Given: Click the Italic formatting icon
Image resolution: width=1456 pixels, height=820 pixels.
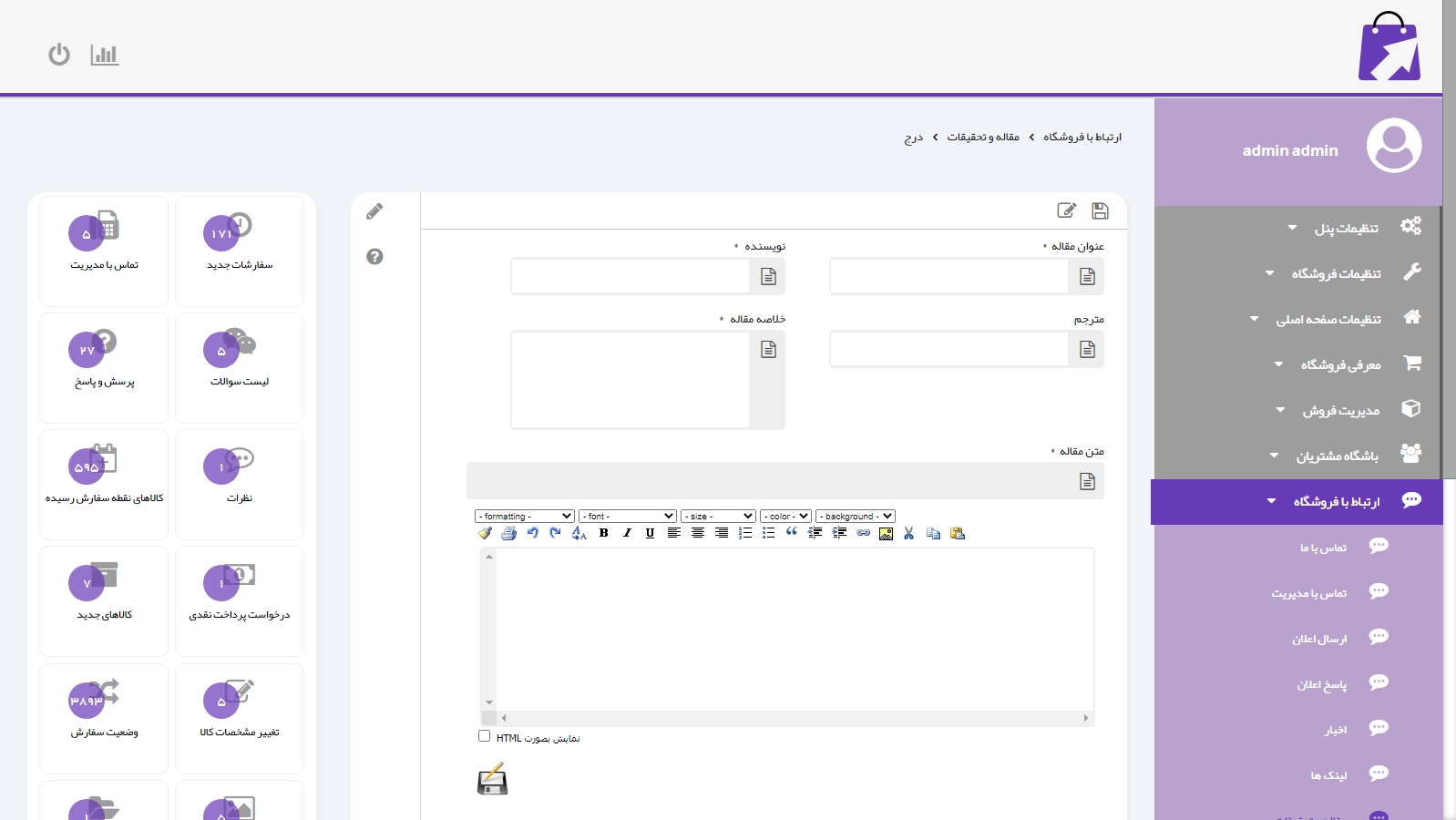Looking at the screenshot, I should (x=627, y=533).
